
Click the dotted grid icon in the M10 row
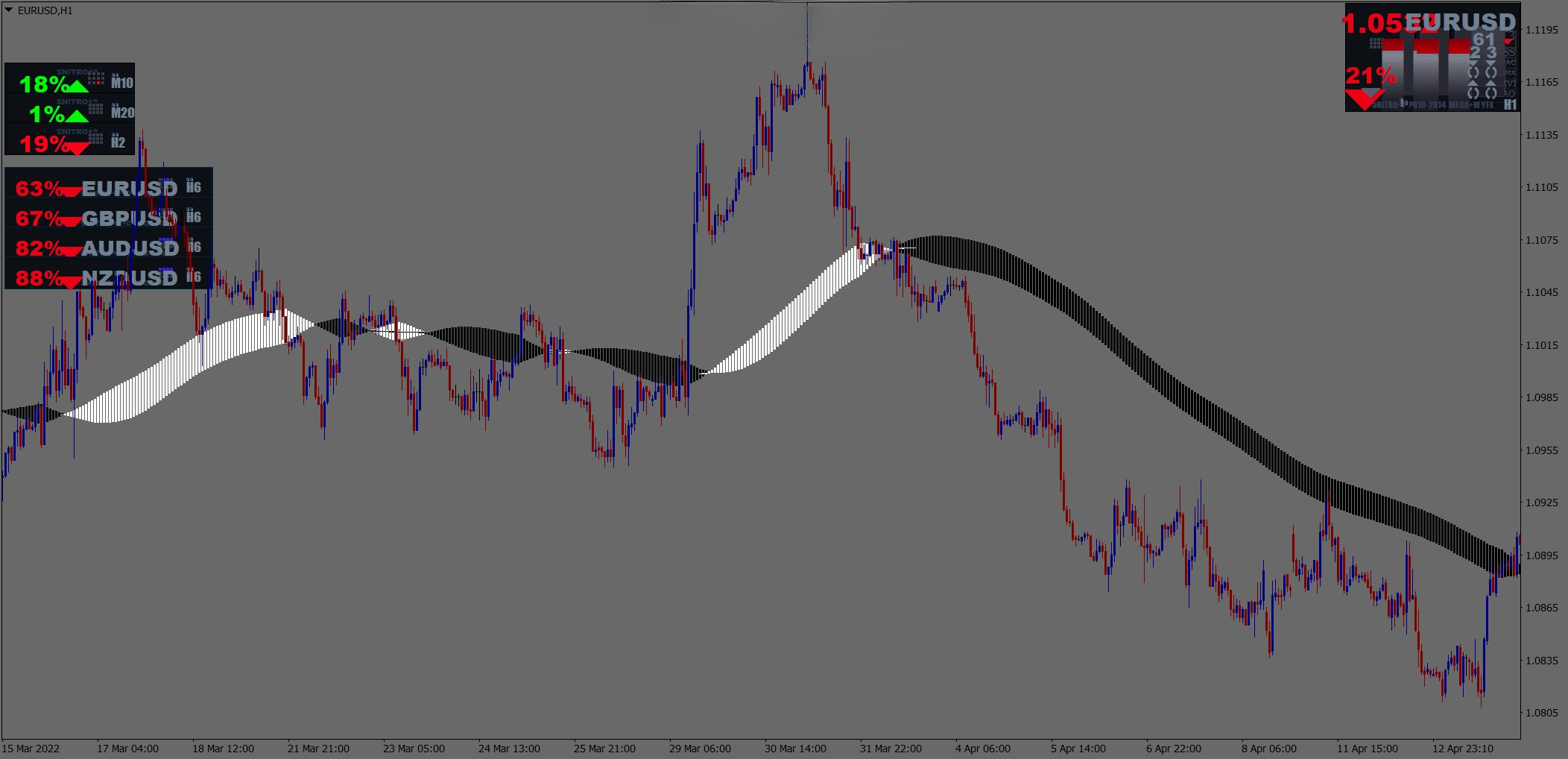[96, 78]
